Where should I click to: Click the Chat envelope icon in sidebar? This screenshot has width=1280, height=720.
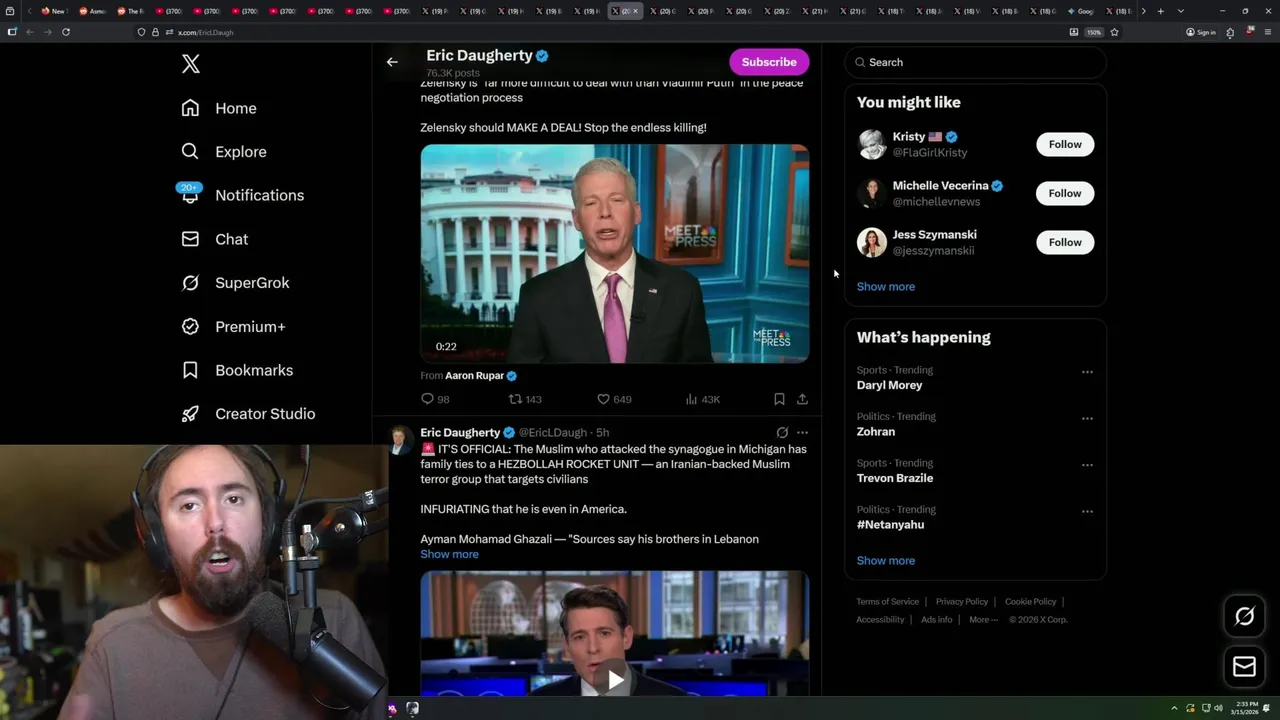(190, 239)
